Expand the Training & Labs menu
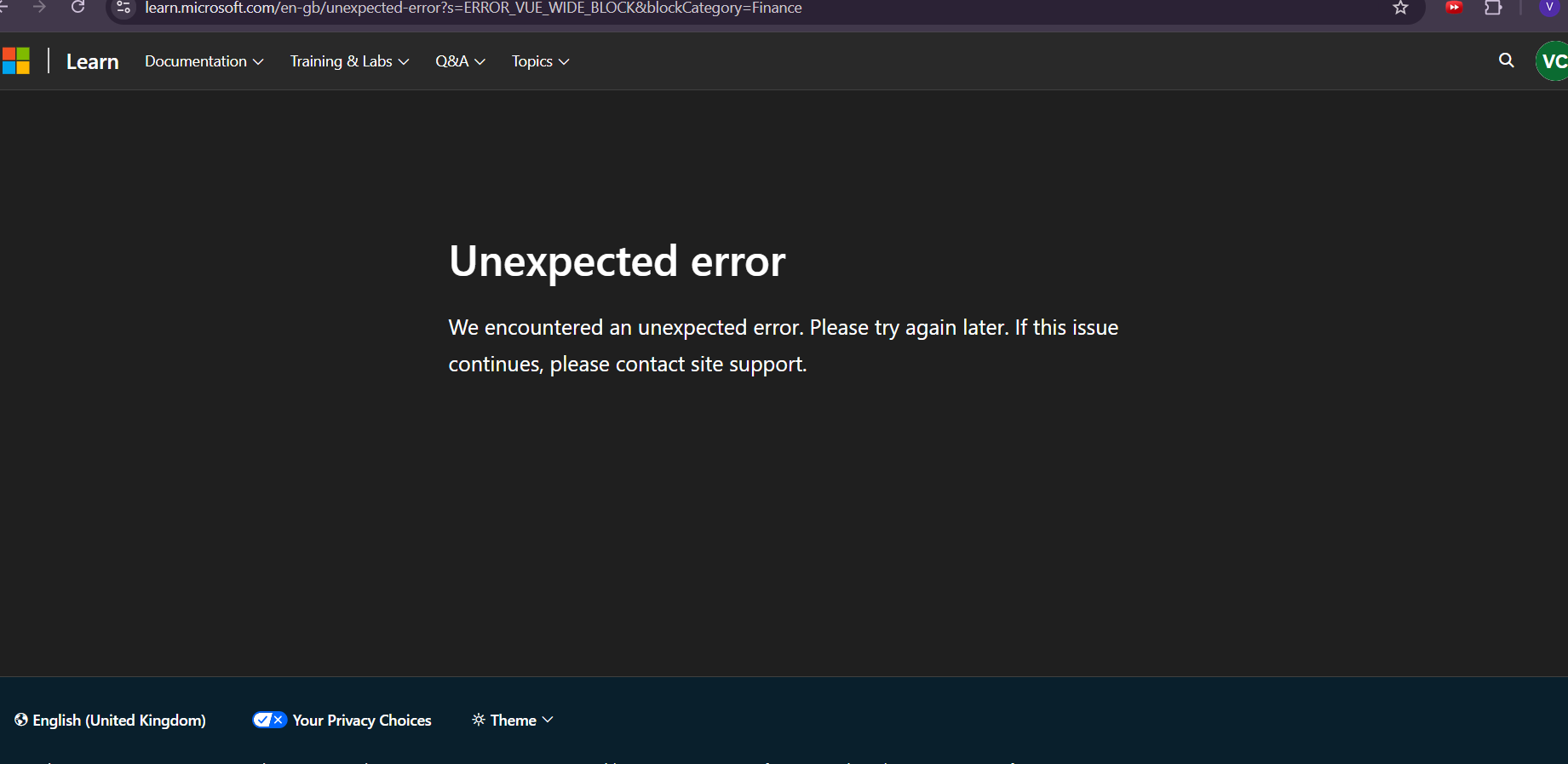Screen dimensions: 1568x764 point(349,61)
